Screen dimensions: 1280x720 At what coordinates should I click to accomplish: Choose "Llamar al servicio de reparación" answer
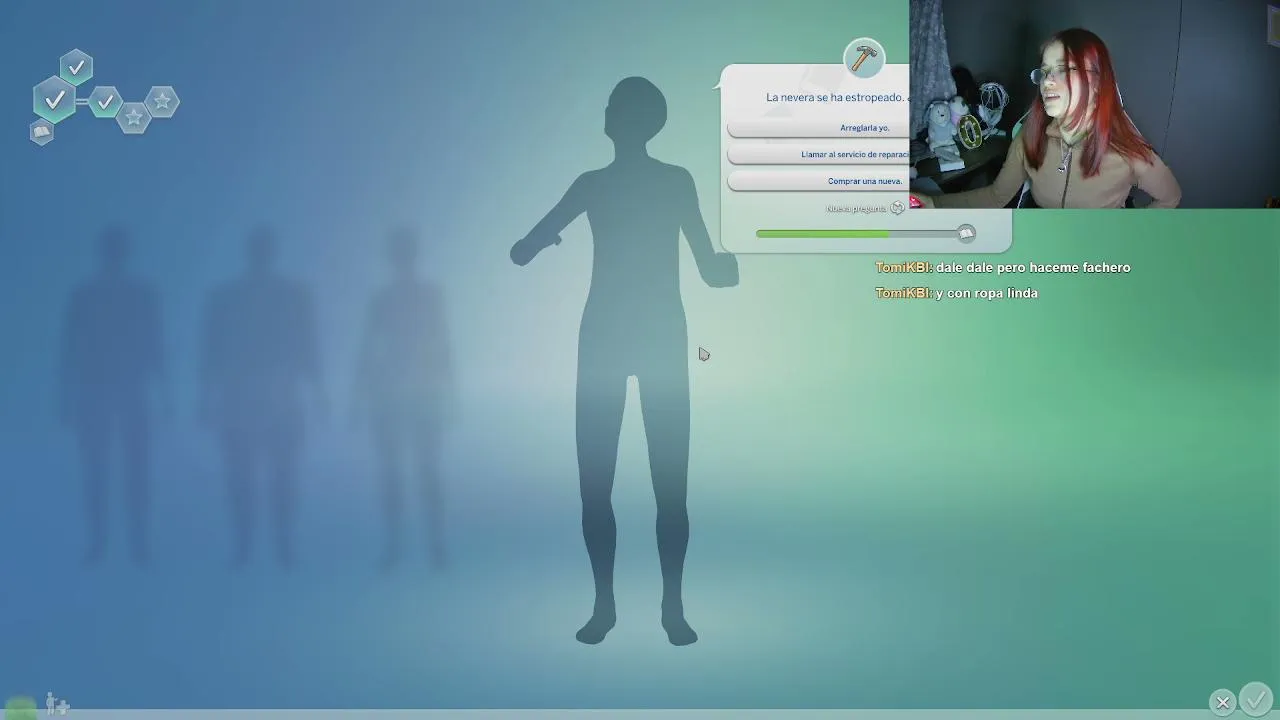pos(818,154)
